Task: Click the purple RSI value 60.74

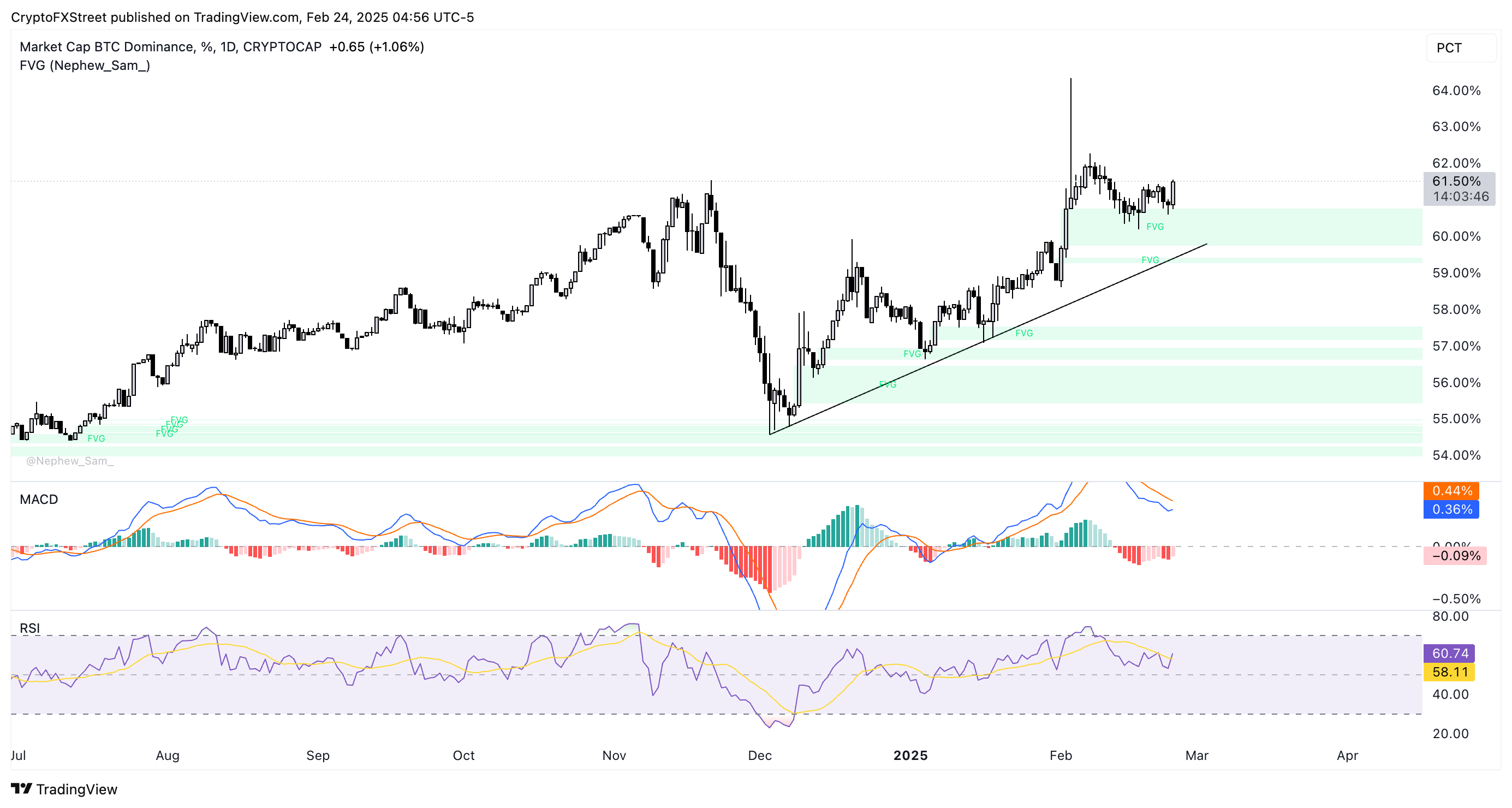Action: 1449,653
